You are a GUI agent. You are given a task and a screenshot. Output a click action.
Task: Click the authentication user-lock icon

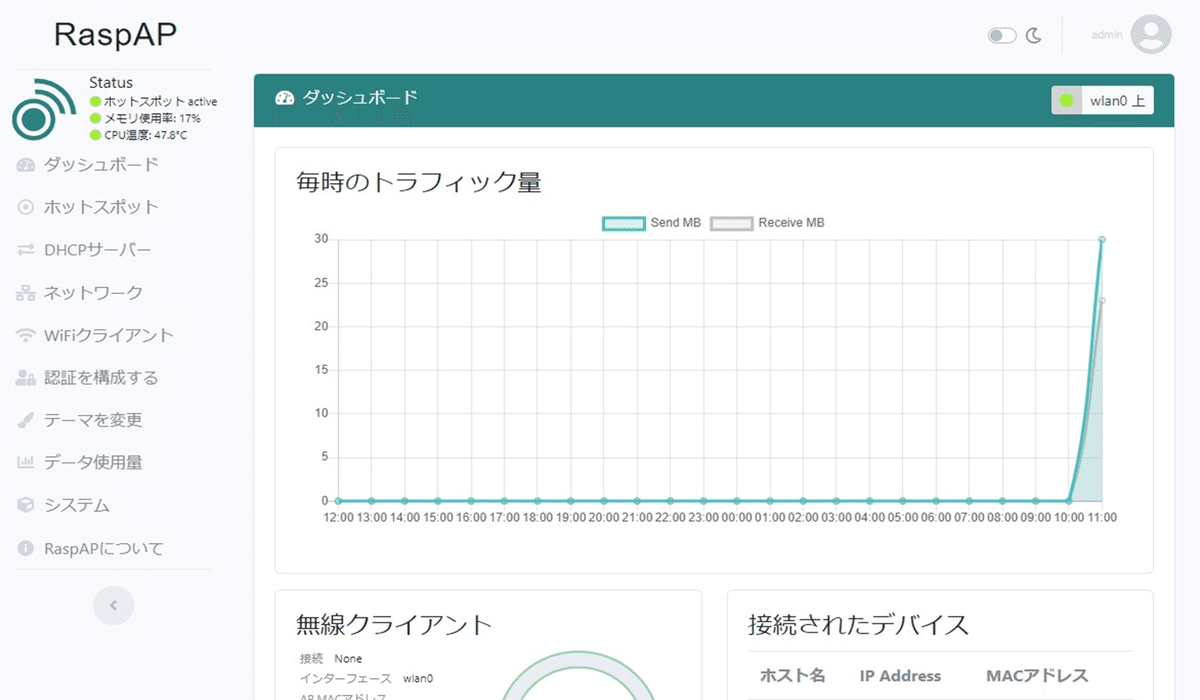click(x=26, y=378)
